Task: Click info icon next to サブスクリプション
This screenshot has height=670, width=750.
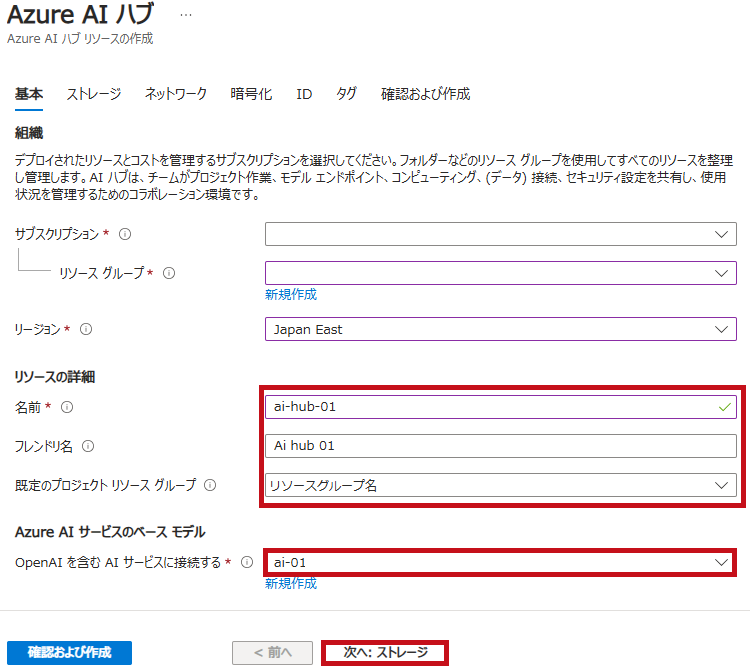Action: coord(125,234)
